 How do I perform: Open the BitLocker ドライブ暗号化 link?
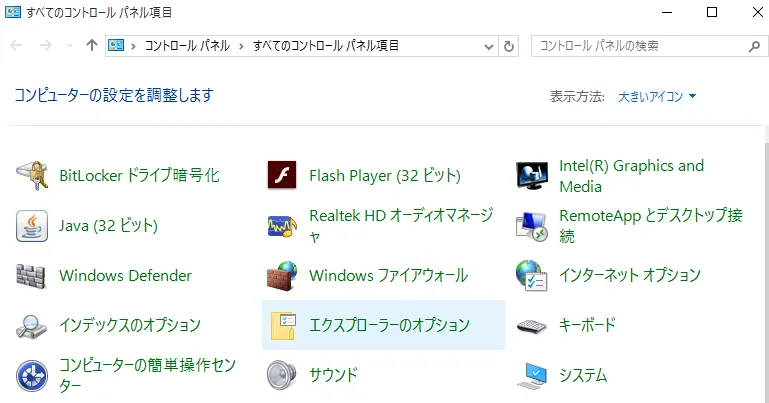point(139,176)
